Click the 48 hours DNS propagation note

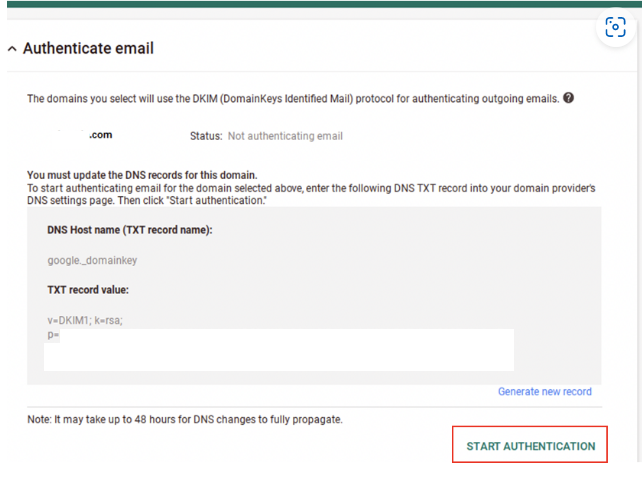pos(185,419)
